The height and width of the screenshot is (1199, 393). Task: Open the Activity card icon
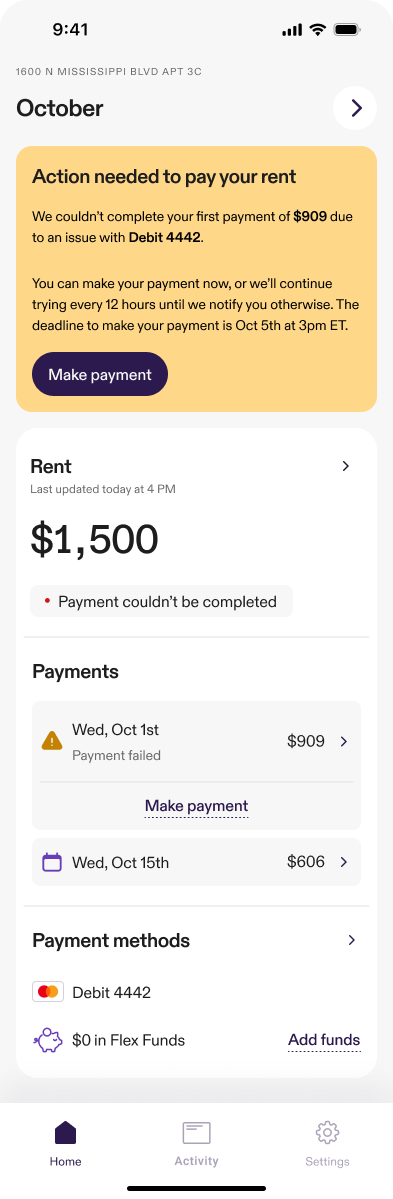(196, 1132)
